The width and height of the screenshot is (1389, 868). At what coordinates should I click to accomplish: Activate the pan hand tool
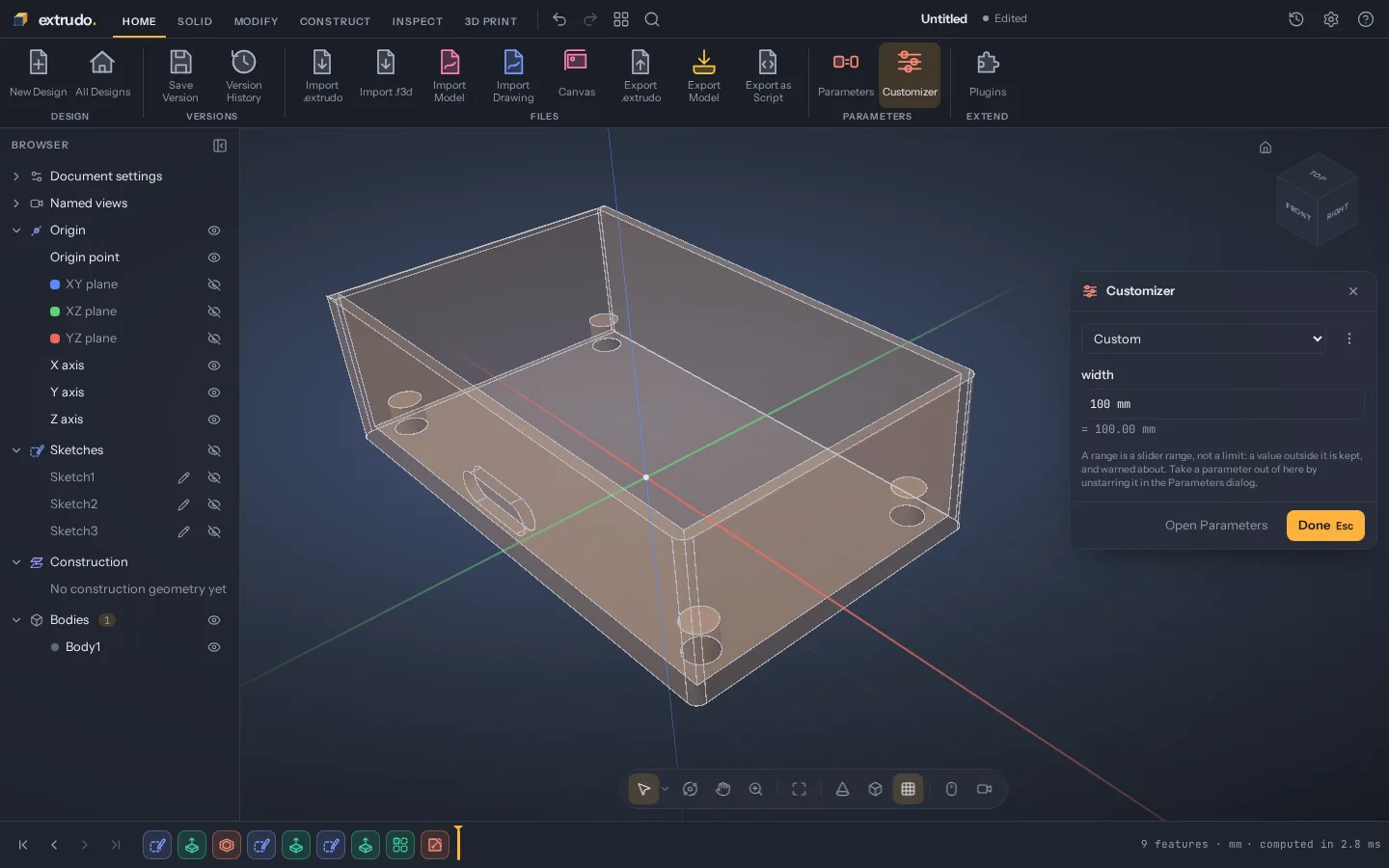723,789
